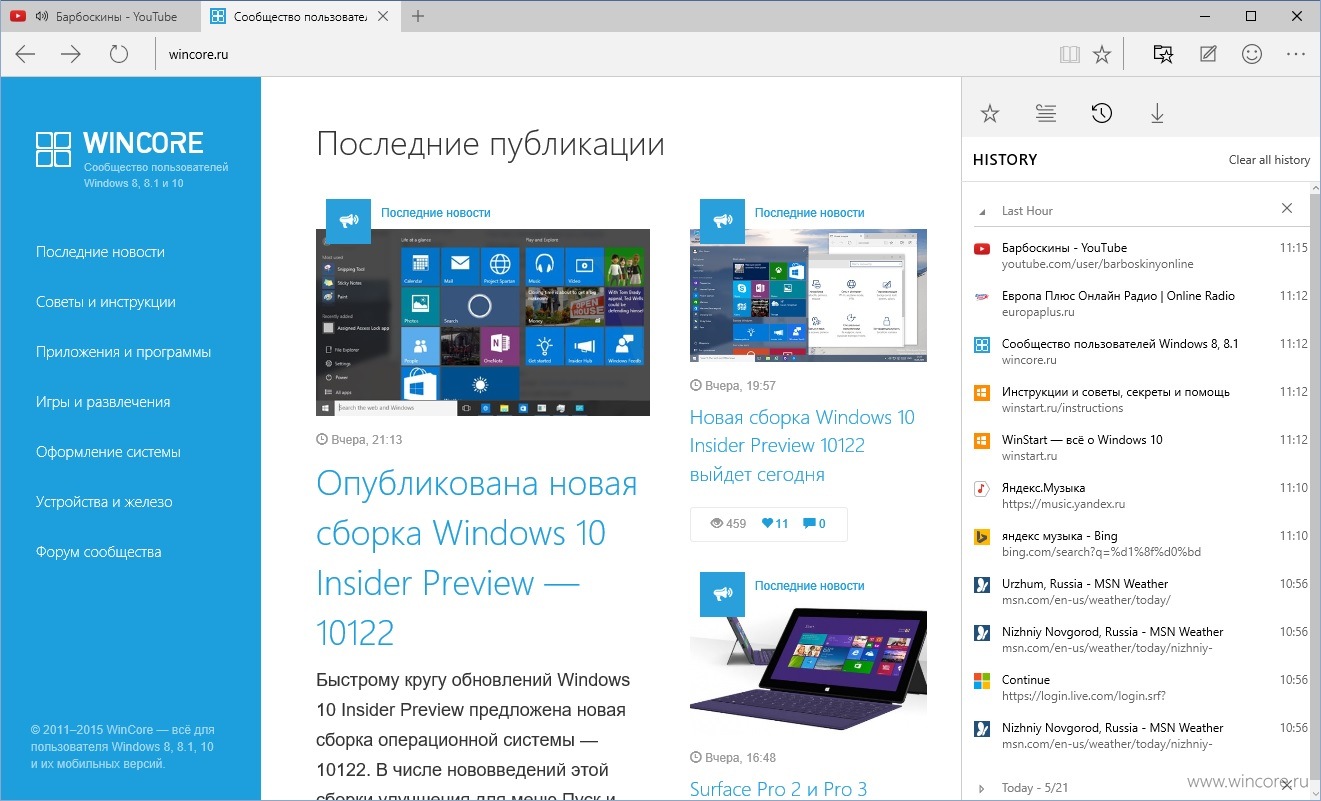The image size is (1321, 801).
Task: Click Последние новости tag above Surface article
Action: pyautogui.click(x=809, y=586)
